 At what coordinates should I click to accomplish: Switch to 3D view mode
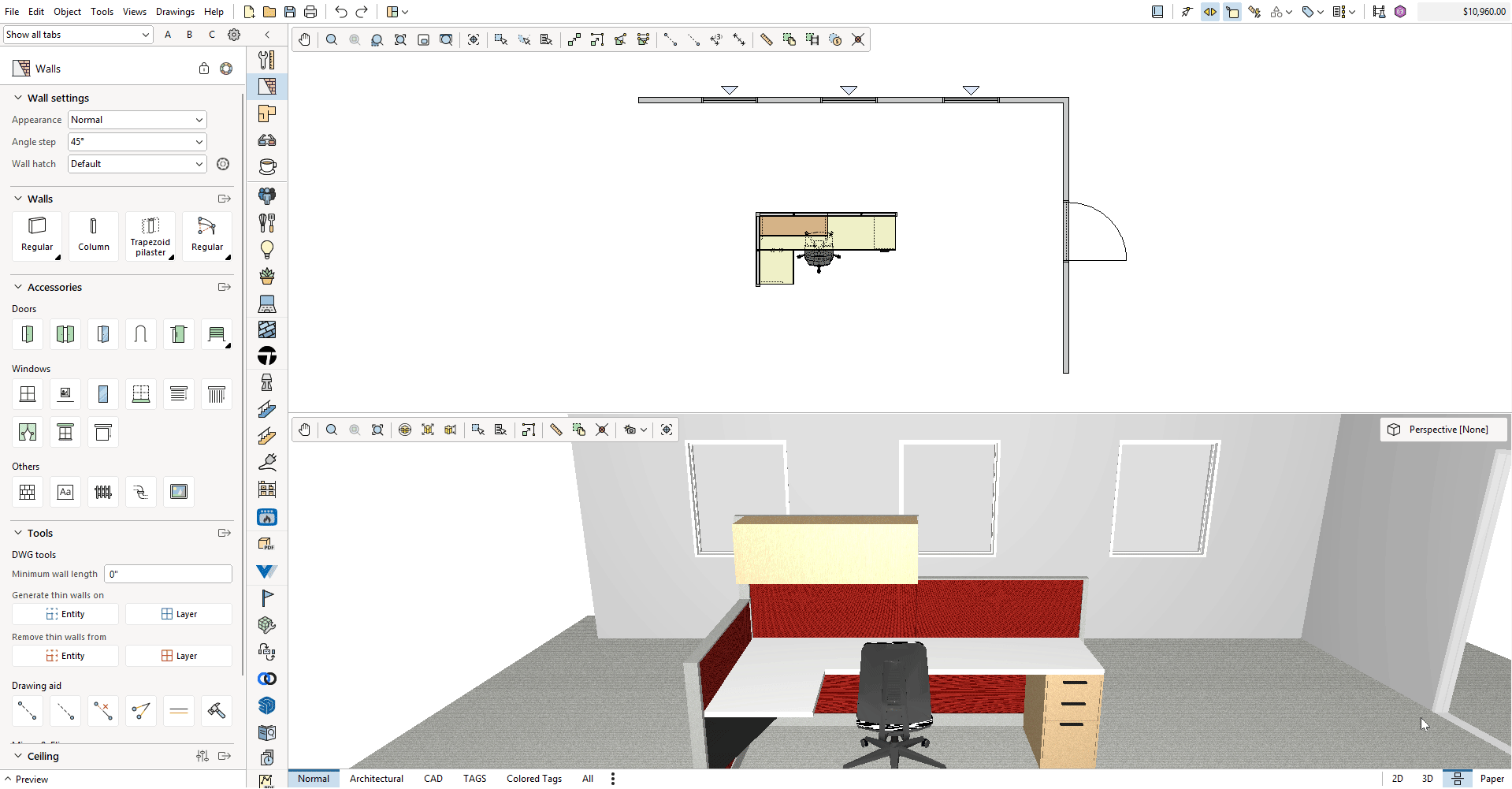[1428, 779]
